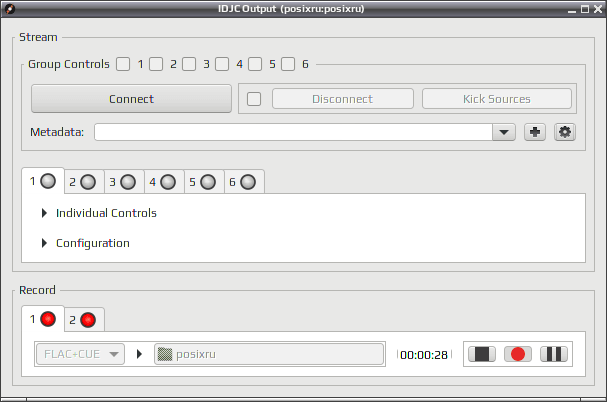This screenshot has height=402, width=607.
Task: Toggle Group Controls checkbox for stream 1
Action: (x=123, y=64)
